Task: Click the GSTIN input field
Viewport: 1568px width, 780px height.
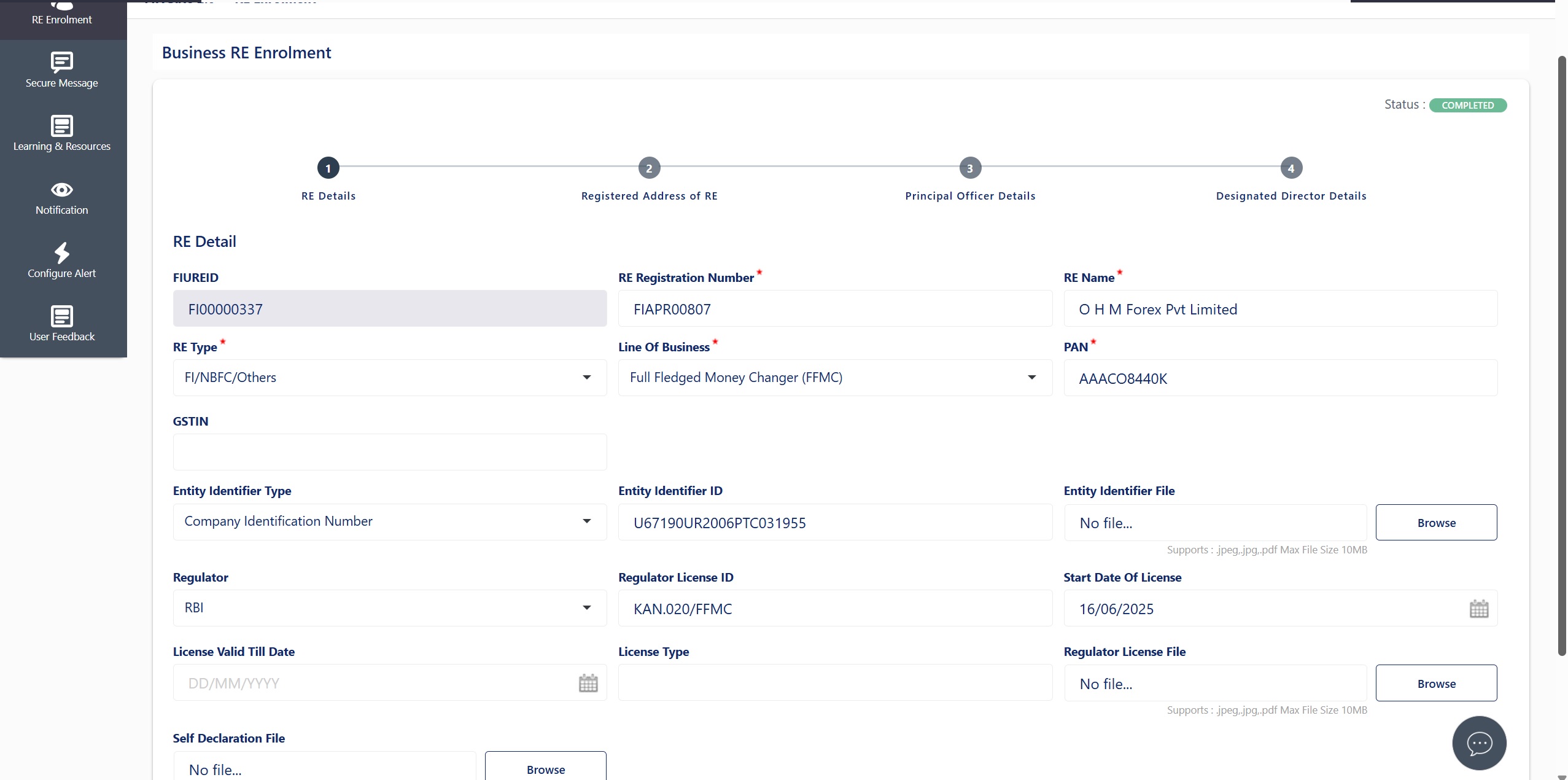Action: pyautogui.click(x=390, y=453)
